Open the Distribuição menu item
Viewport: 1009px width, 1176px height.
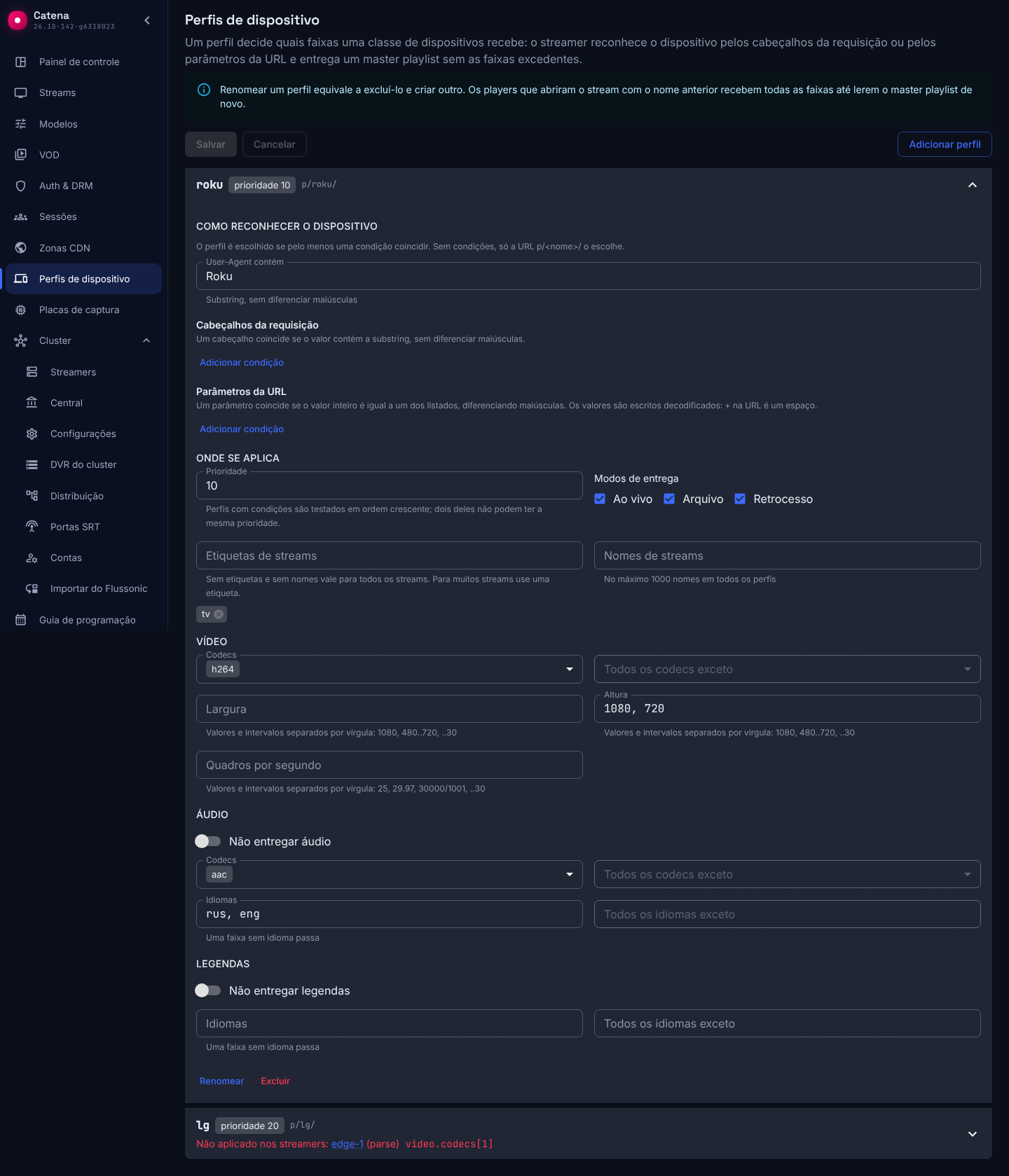click(84, 496)
